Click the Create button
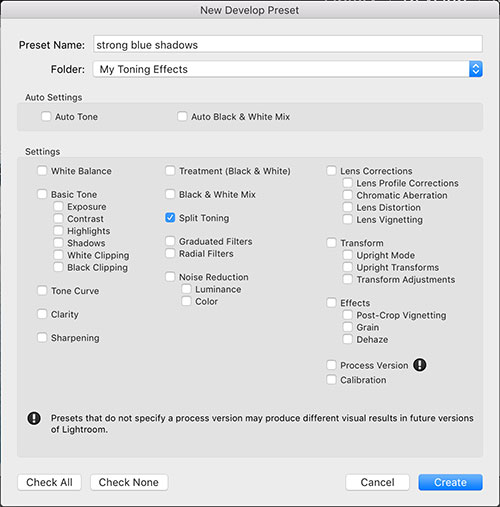This screenshot has height=507, width=500. point(450,482)
